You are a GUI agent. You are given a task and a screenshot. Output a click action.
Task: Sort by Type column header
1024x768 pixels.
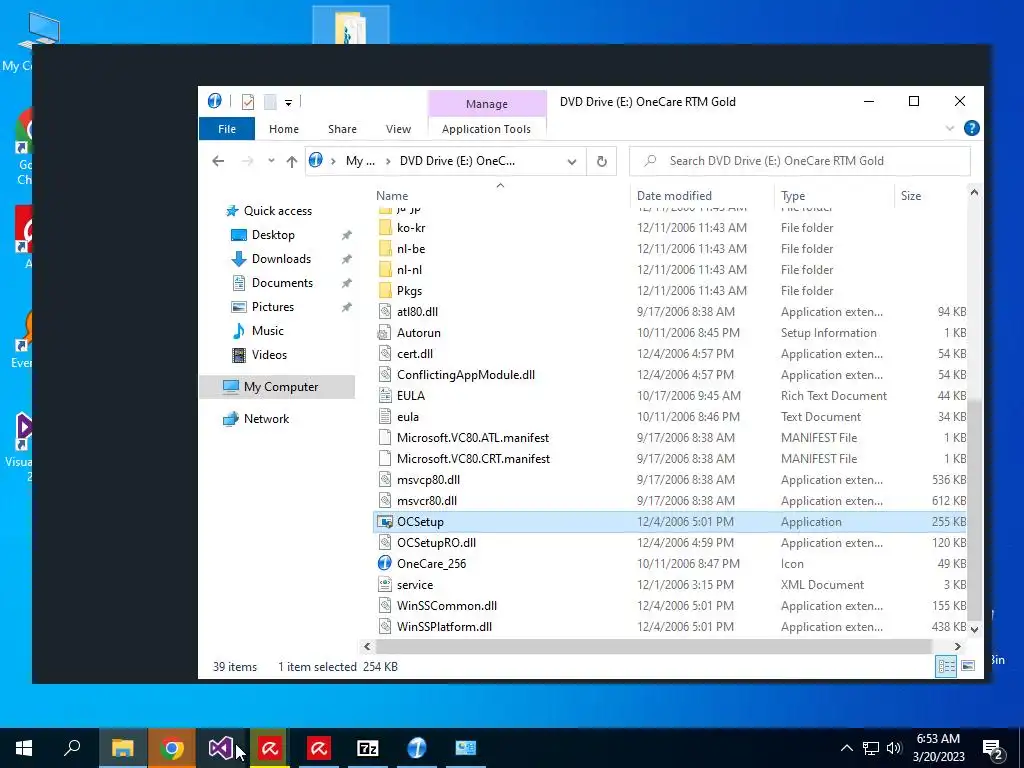[x=793, y=195]
